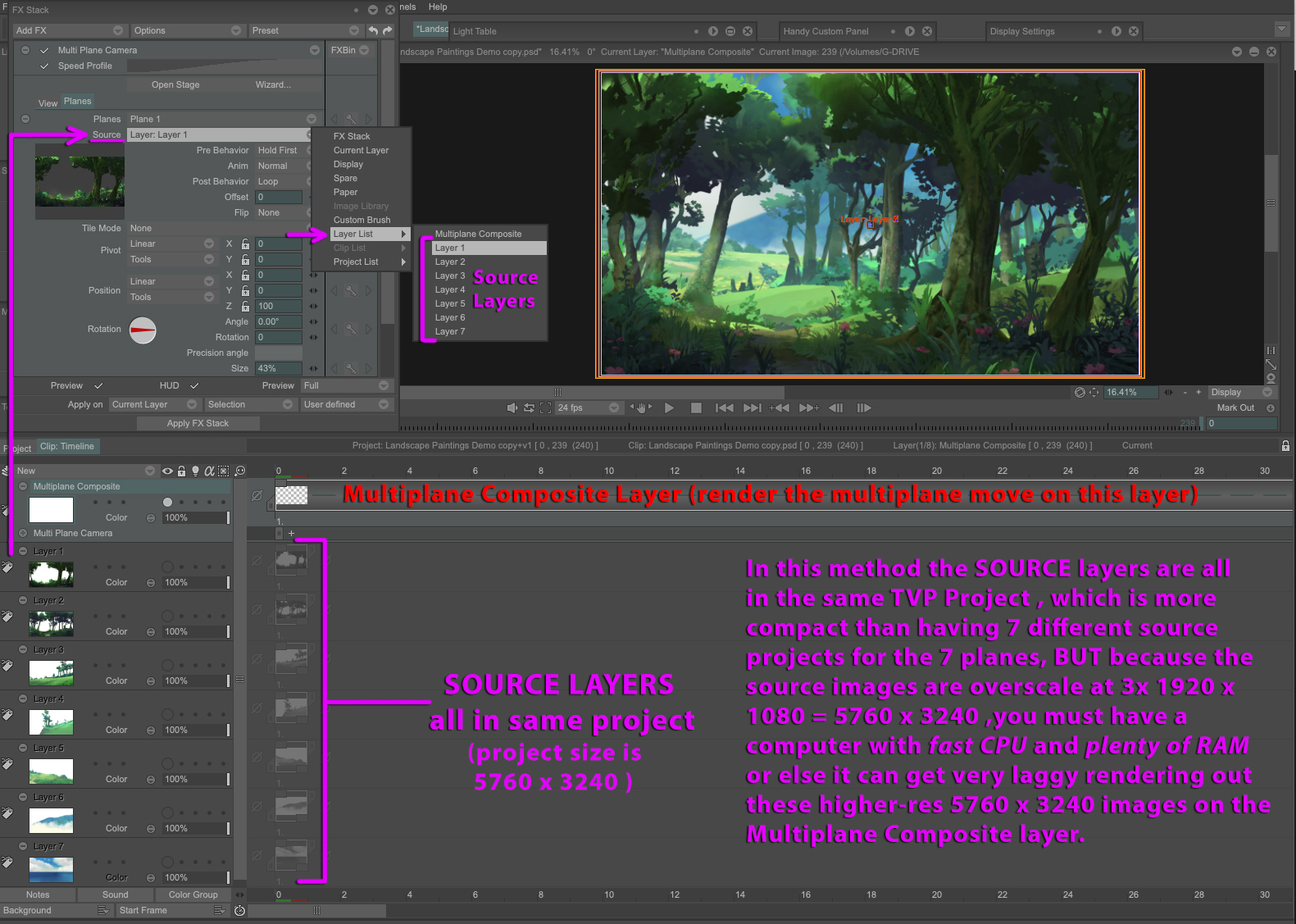This screenshot has height=924, width=1296.
Task: Click the Size 43% slider field
Action: coord(279,368)
